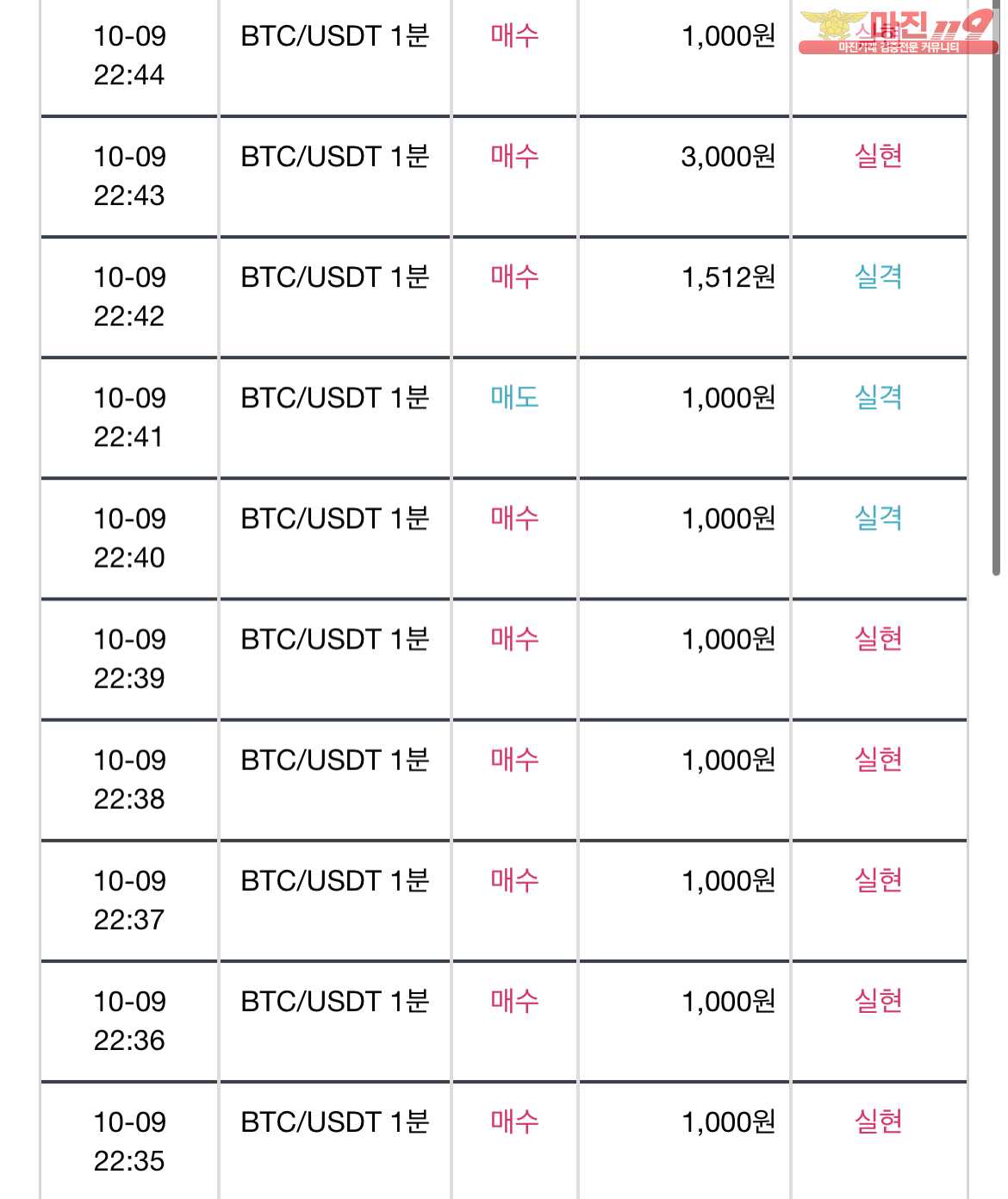
Task: Click 실격 result in 22:42 row
Action: tap(878, 276)
